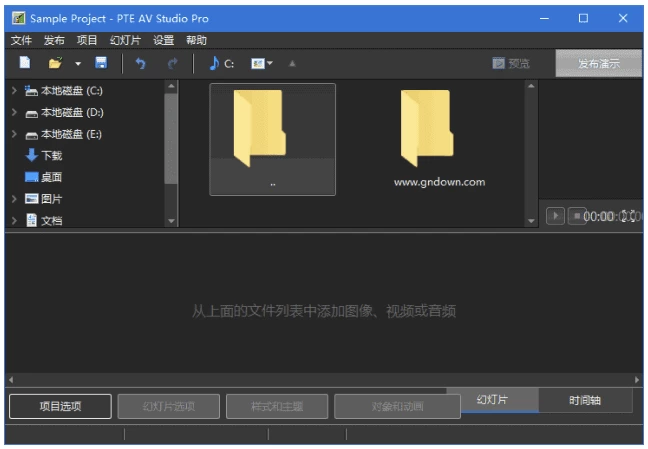Click the music note drive icon
This screenshot has height=449, width=648.
pyautogui.click(x=214, y=63)
